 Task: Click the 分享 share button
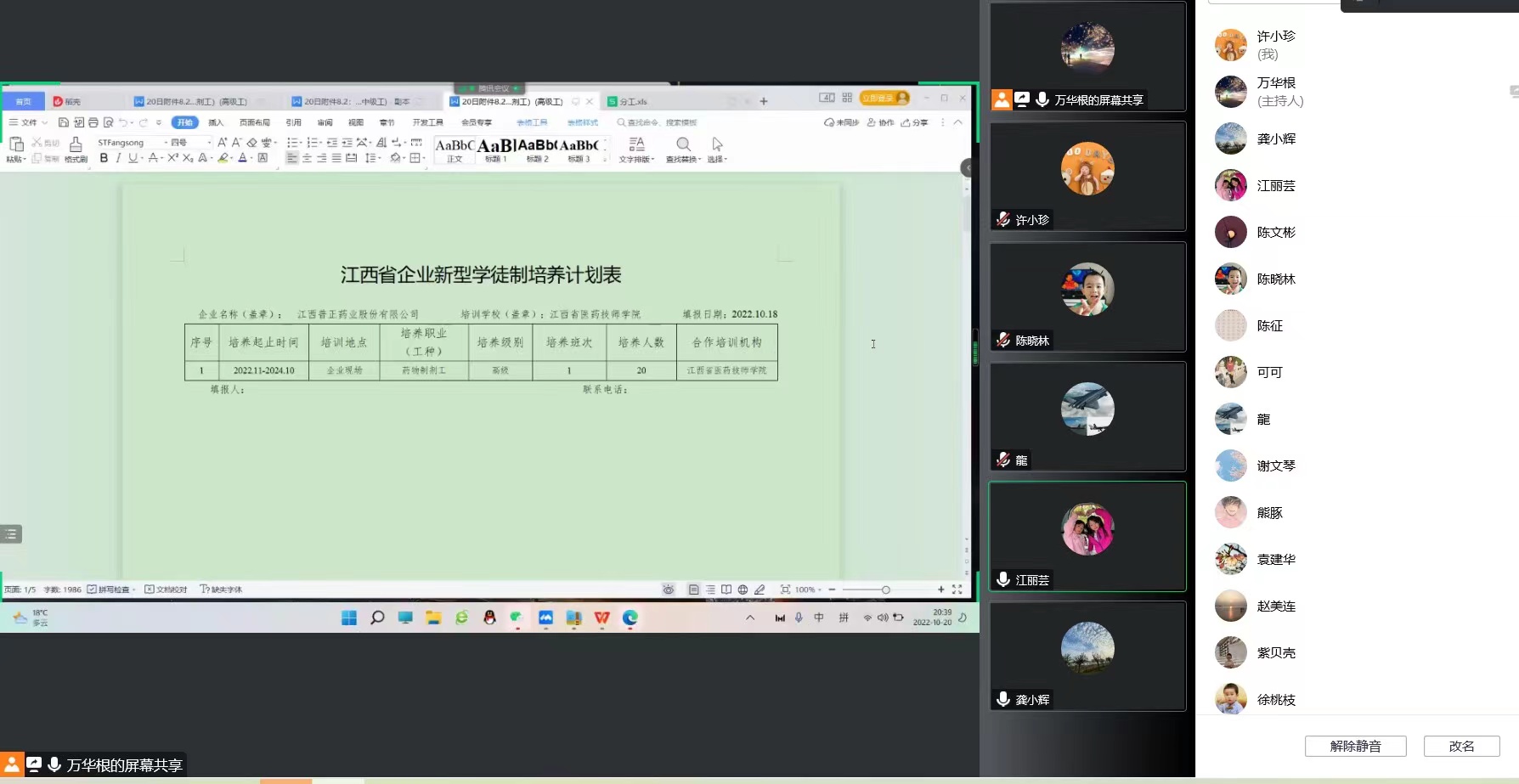coord(915,122)
